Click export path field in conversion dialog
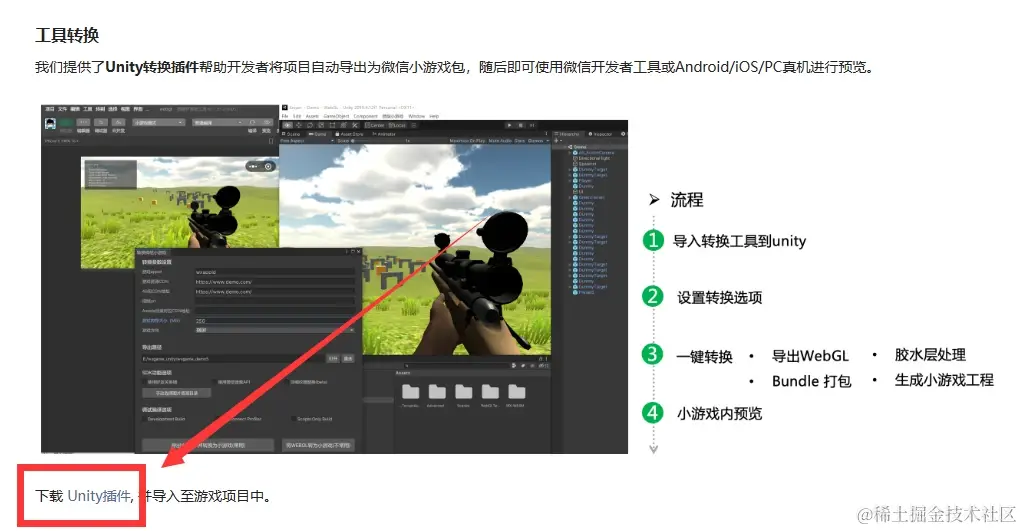 tap(232, 359)
